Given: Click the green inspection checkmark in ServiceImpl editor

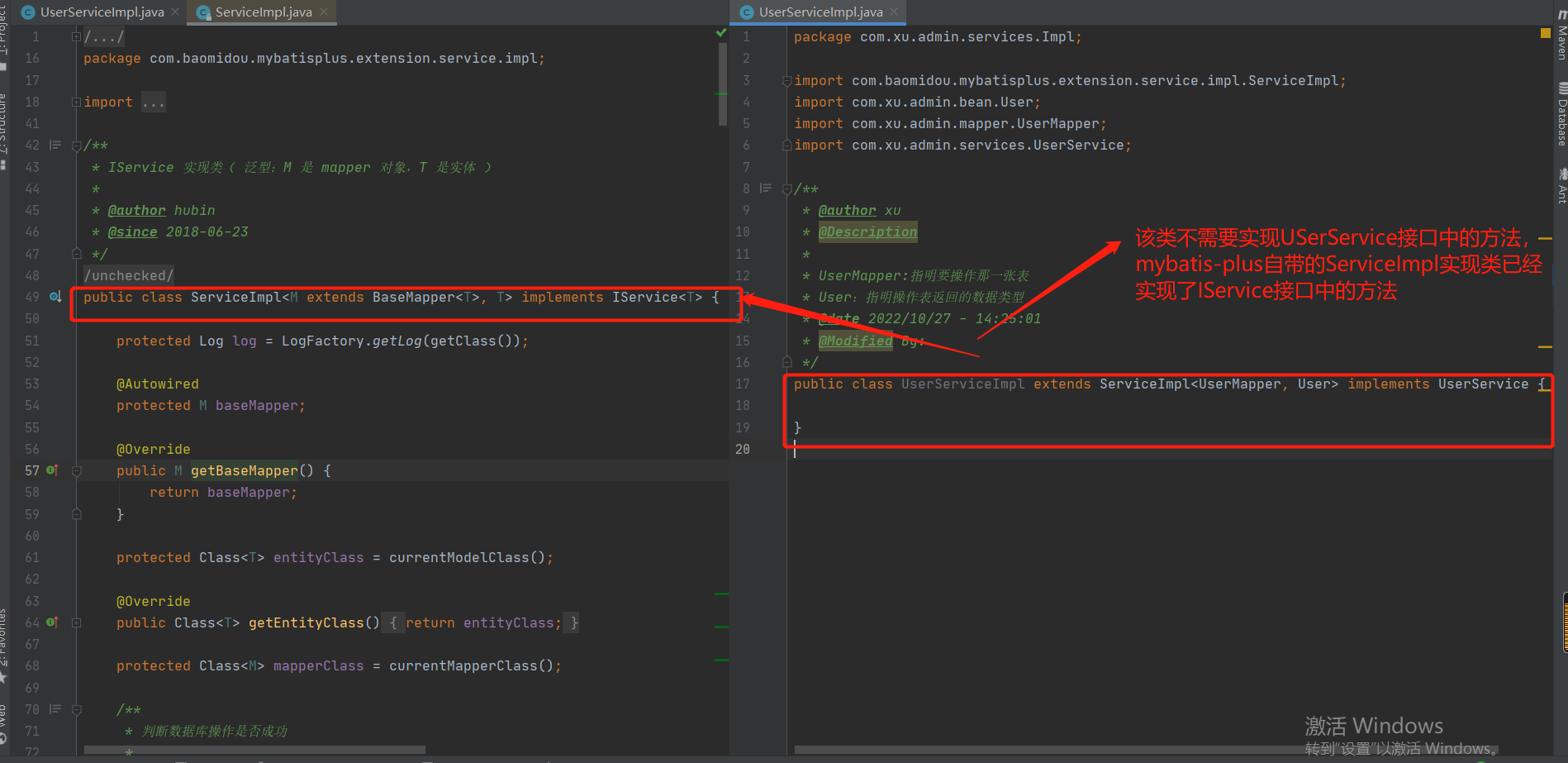Looking at the screenshot, I should (721, 33).
